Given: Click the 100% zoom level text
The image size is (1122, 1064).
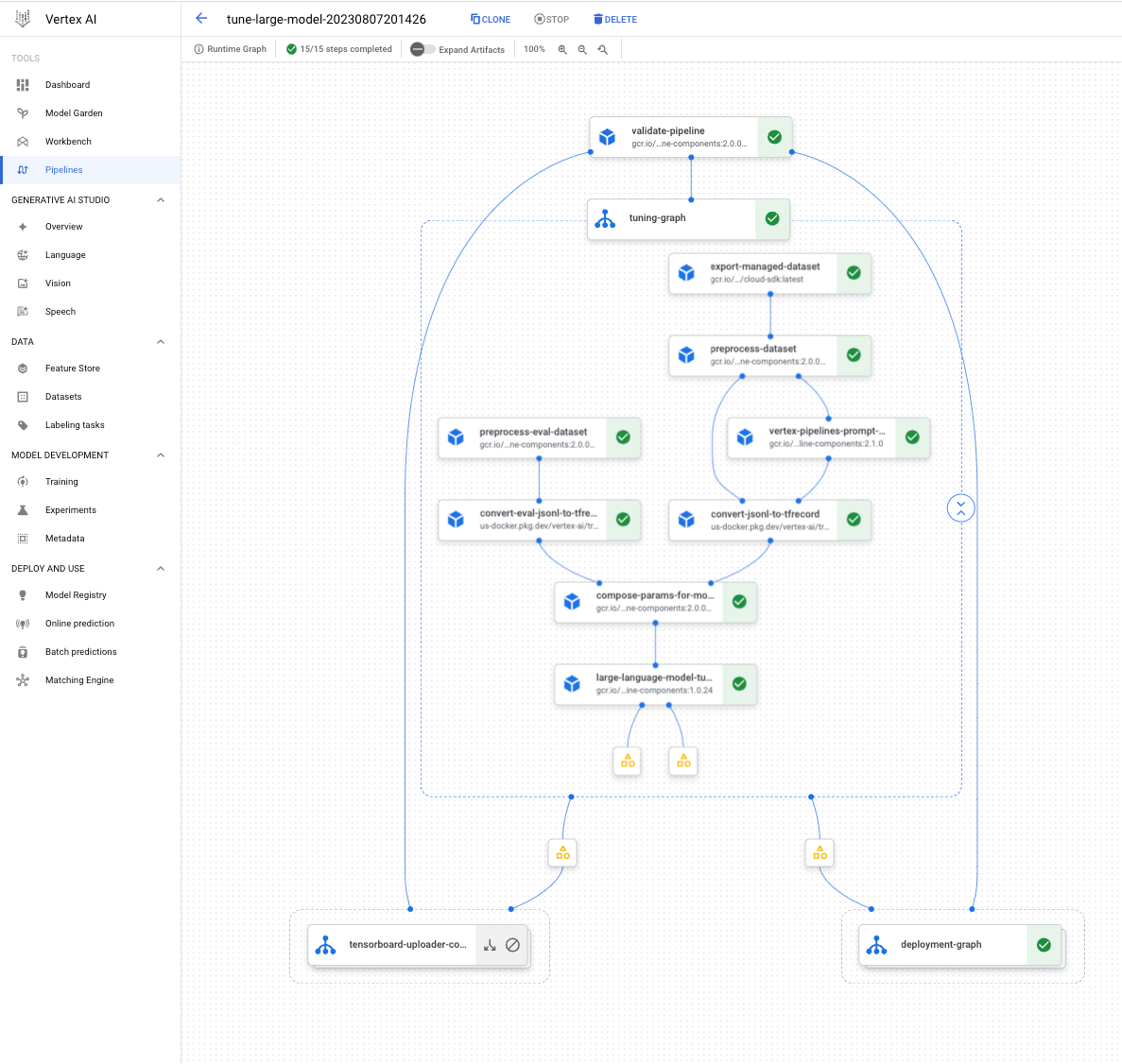Looking at the screenshot, I should (x=534, y=49).
